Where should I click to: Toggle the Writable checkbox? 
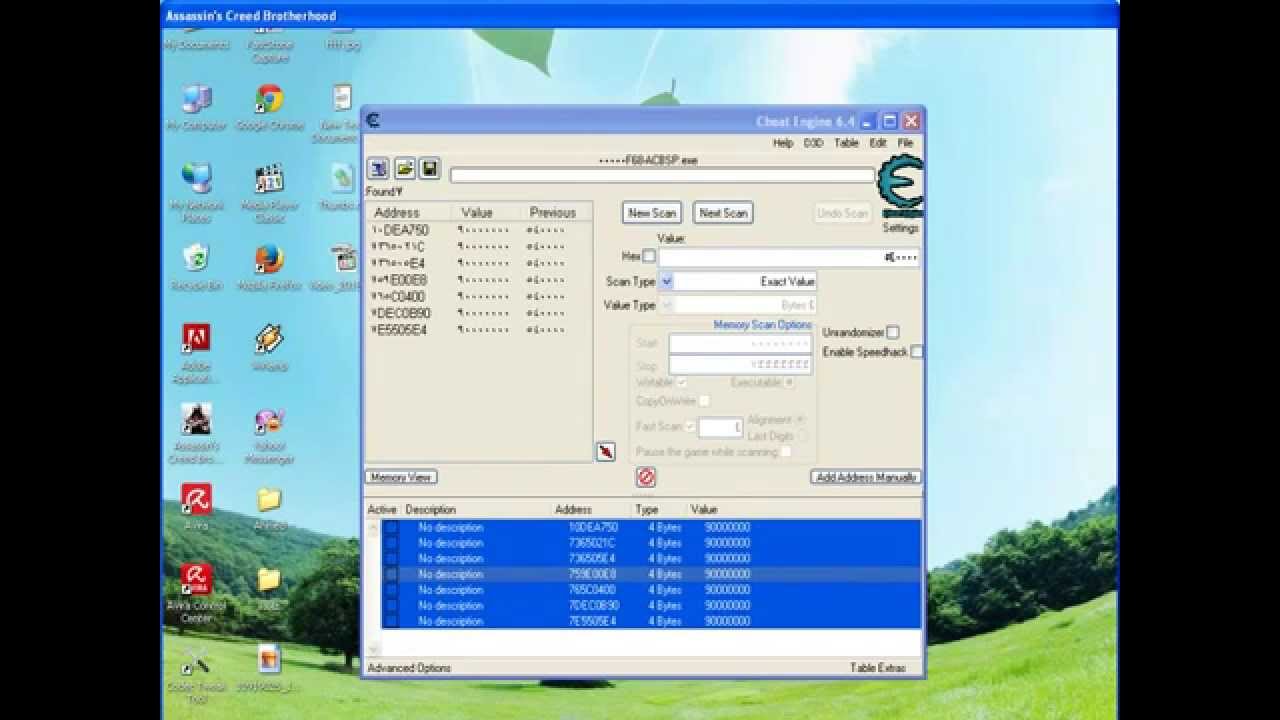click(682, 382)
